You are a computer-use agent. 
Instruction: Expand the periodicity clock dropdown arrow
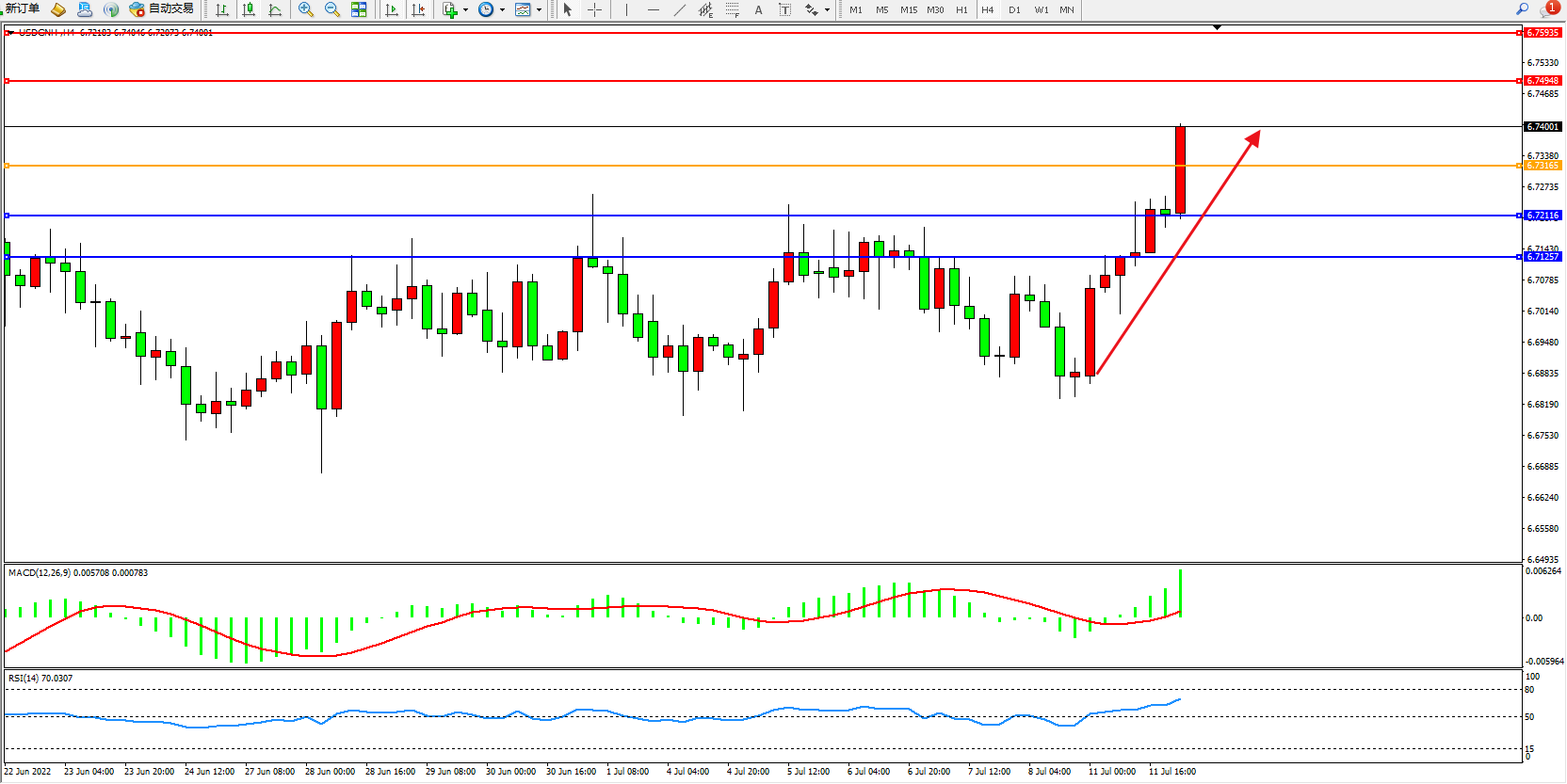tap(502, 9)
